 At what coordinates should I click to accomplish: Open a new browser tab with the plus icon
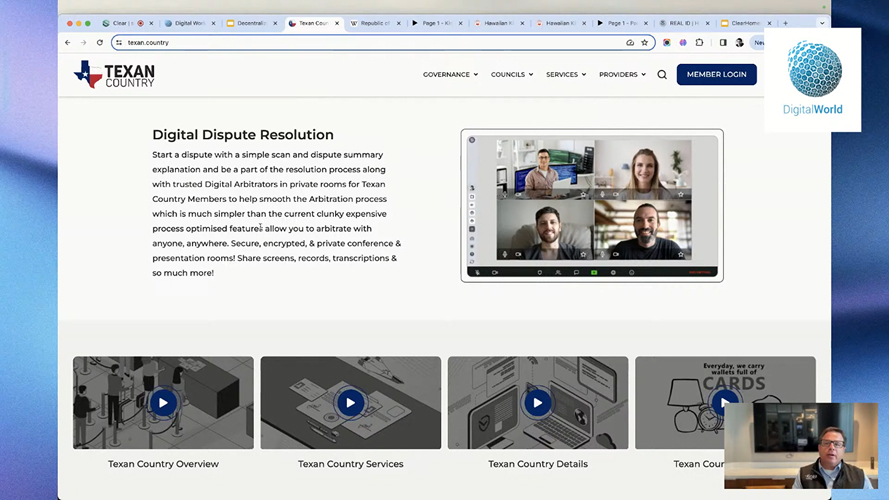[785, 23]
